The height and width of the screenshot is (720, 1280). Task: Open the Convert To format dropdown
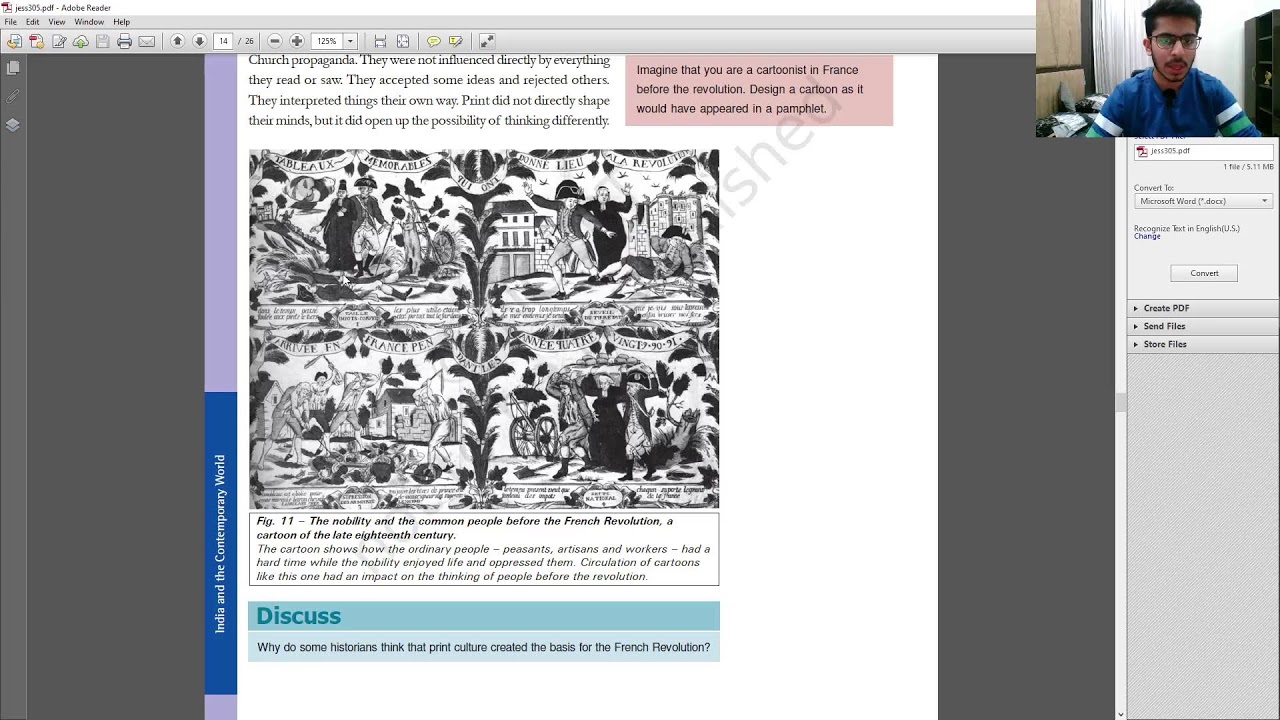[x=1204, y=201]
